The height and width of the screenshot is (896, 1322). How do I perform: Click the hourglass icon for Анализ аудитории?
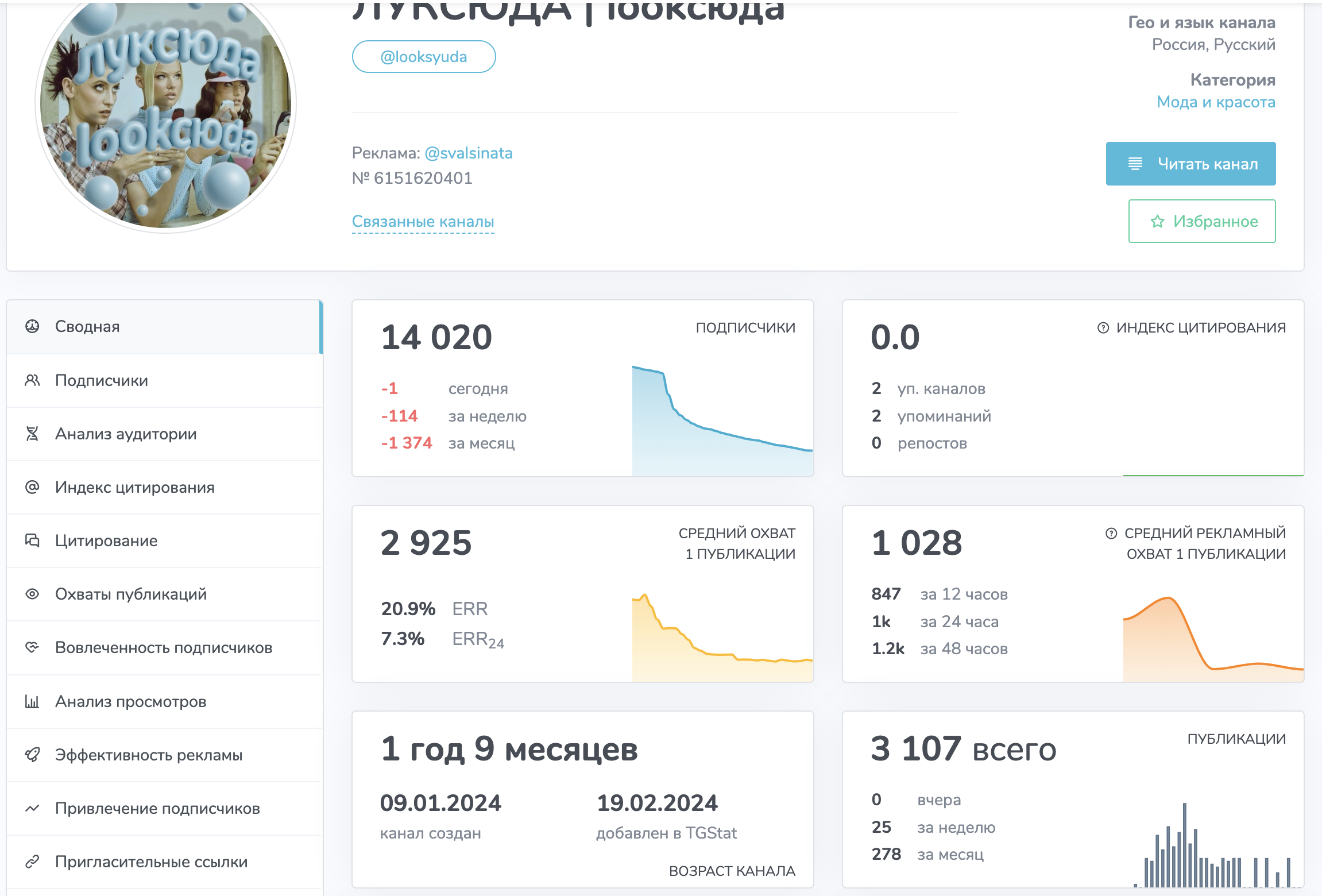click(32, 434)
